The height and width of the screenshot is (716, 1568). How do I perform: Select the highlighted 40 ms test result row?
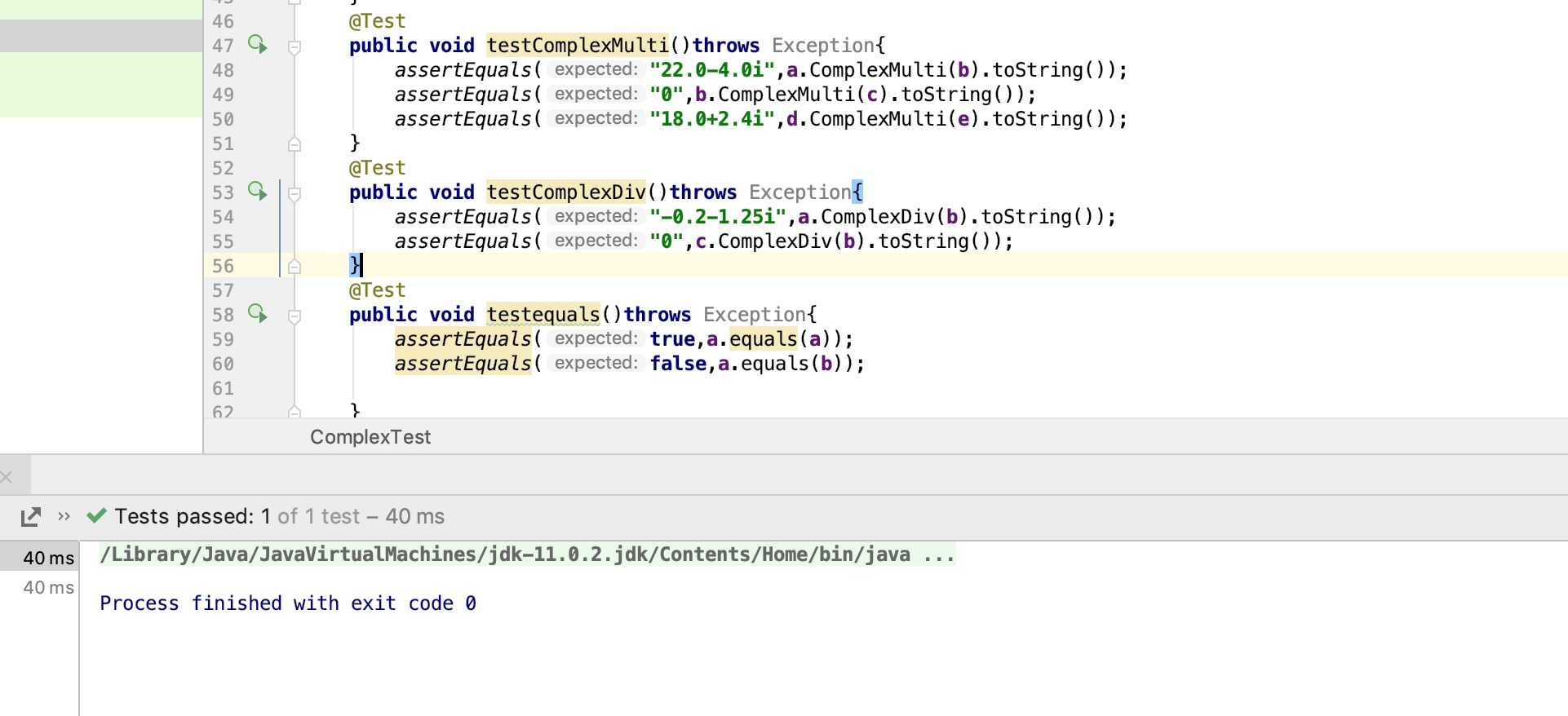[39, 558]
